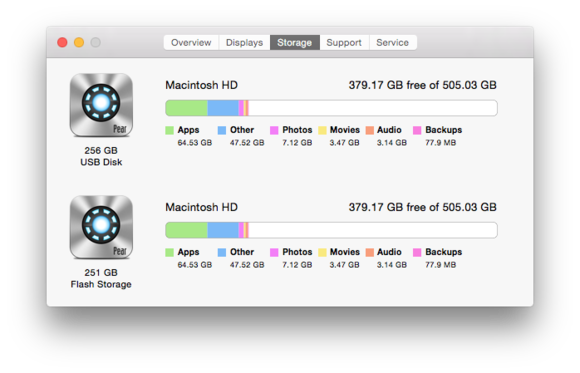
Task: Go to the Support tab
Action: 344,43
